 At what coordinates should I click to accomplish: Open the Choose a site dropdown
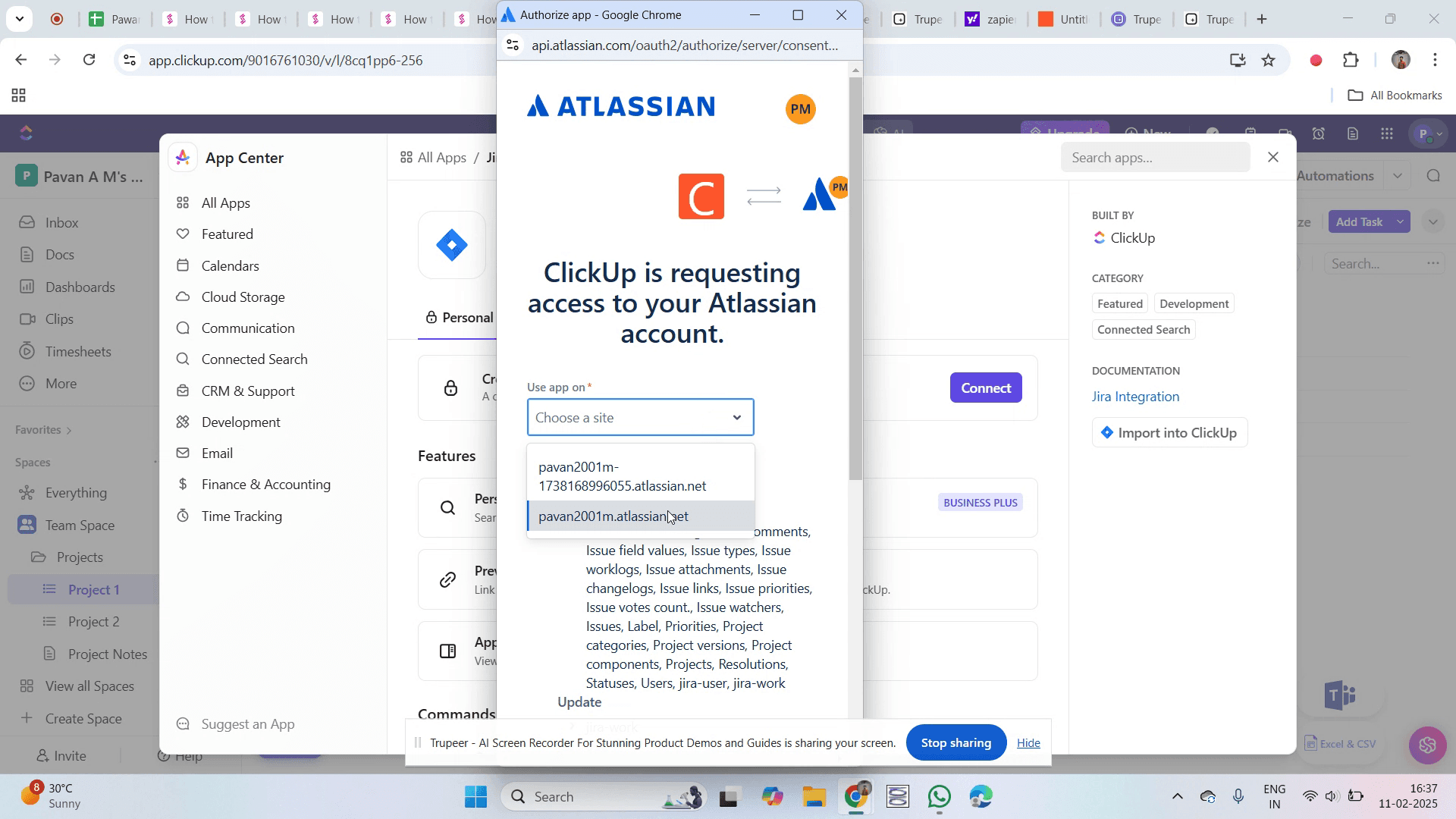click(640, 418)
